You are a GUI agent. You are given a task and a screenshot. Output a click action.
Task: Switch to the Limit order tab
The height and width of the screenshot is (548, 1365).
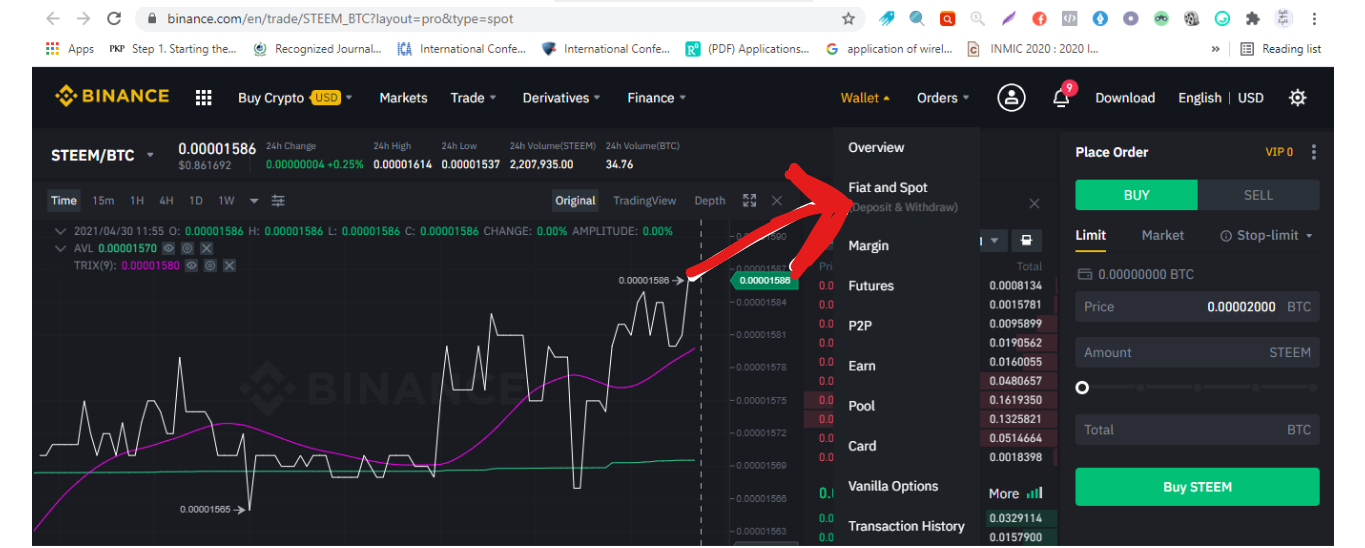click(1090, 235)
